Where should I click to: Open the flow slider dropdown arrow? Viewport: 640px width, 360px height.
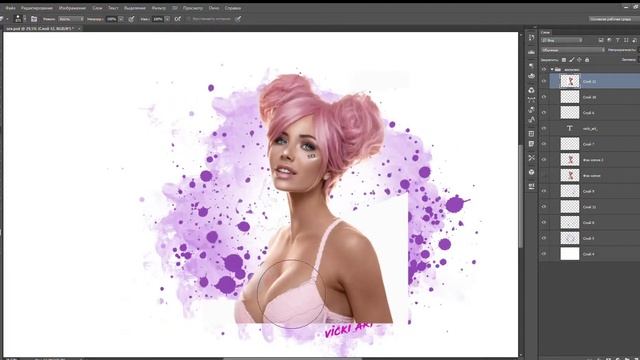[x=167, y=19]
